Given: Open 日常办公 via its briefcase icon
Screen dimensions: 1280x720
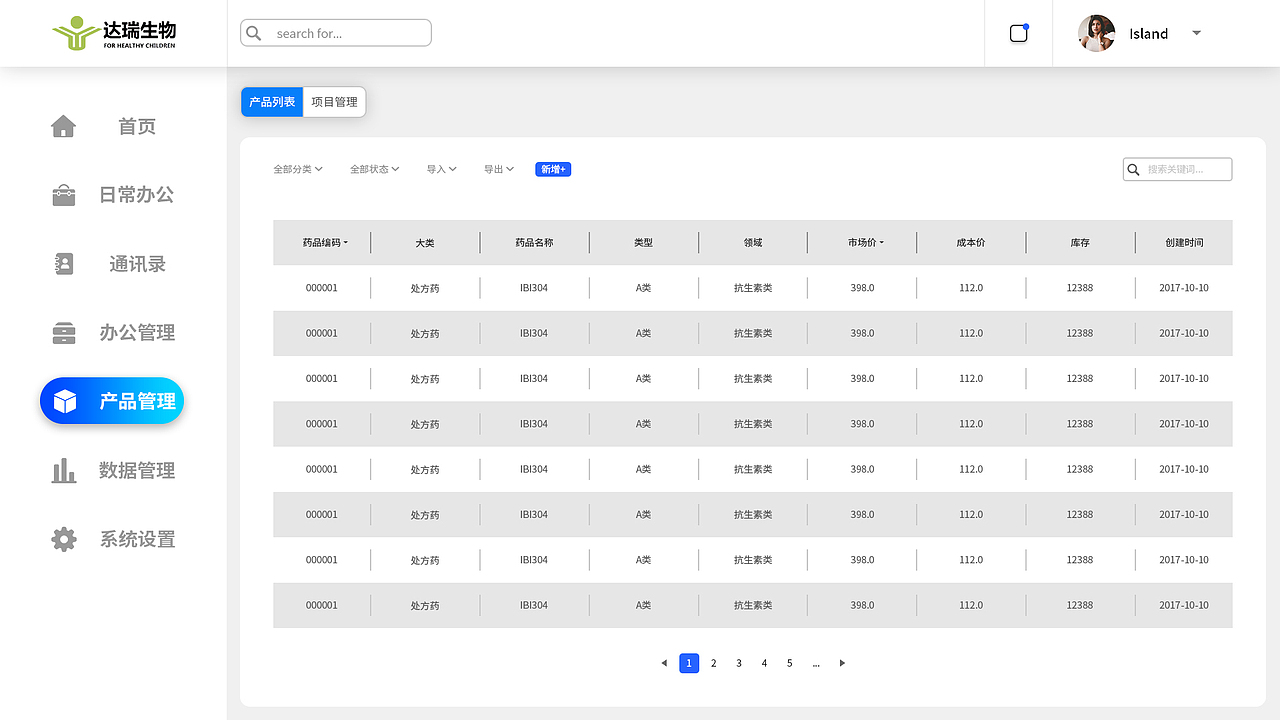Looking at the screenshot, I should pyautogui.click(x=63, y=195).
